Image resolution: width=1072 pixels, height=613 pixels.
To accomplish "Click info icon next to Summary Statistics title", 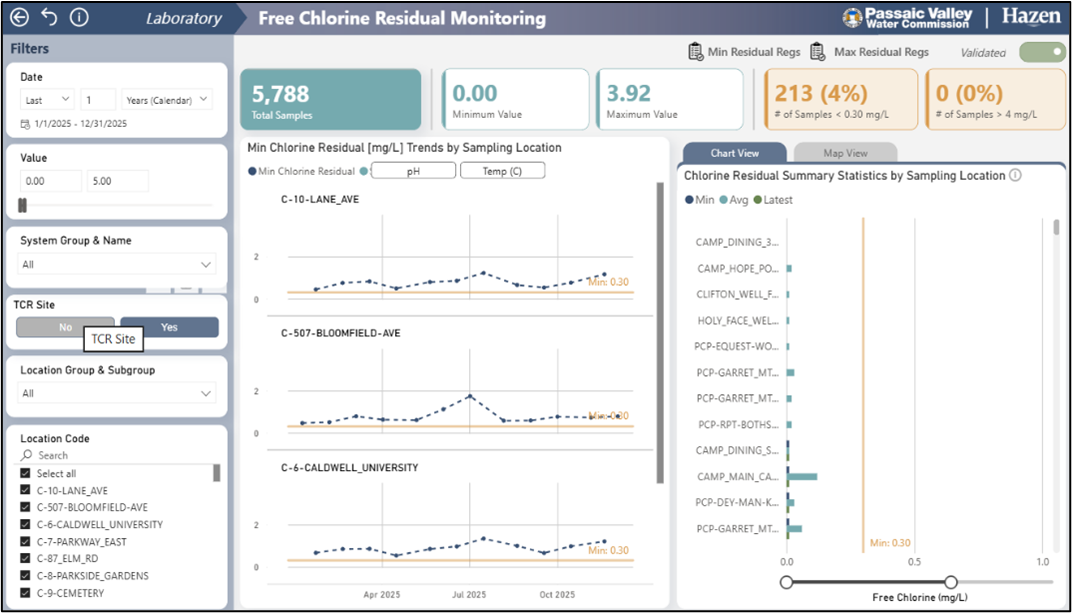I will 1016,175.
